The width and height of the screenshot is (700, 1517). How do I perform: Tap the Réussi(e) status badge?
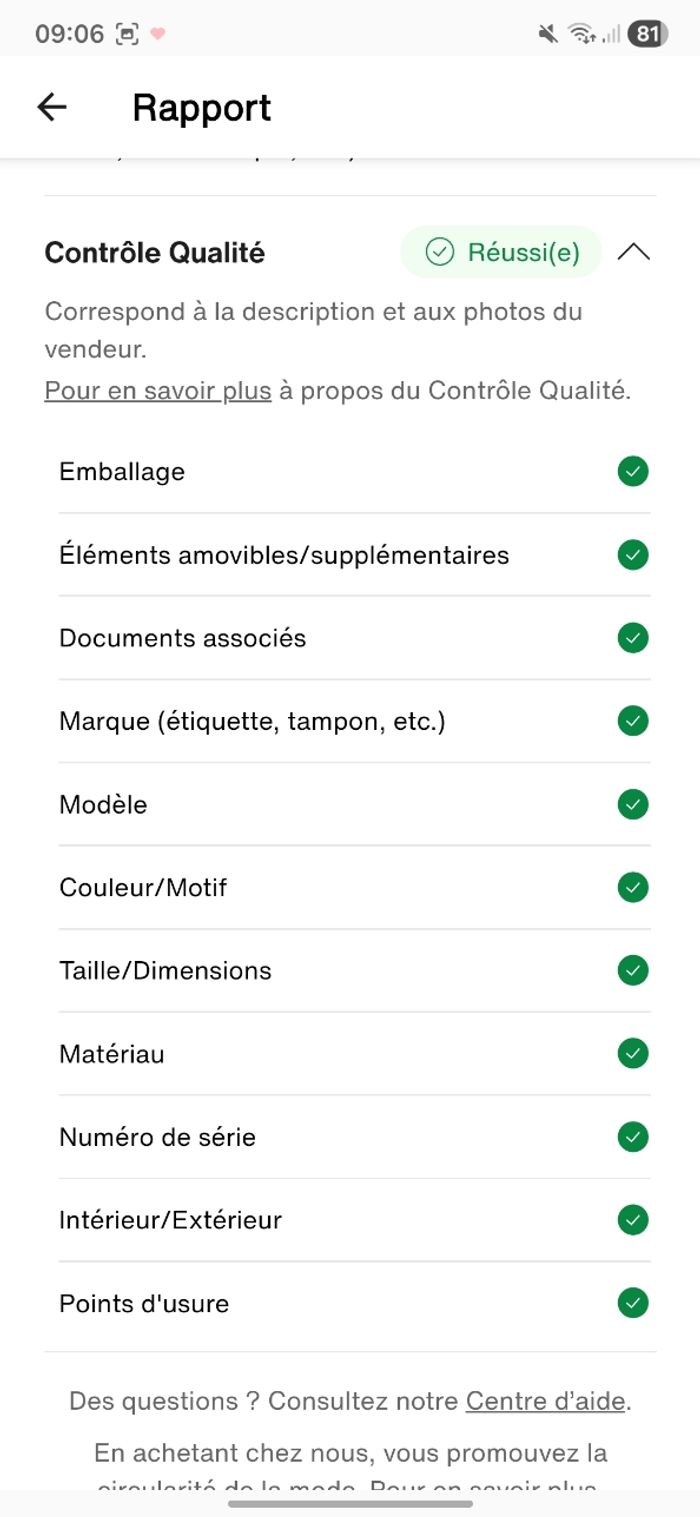(501, 252)
